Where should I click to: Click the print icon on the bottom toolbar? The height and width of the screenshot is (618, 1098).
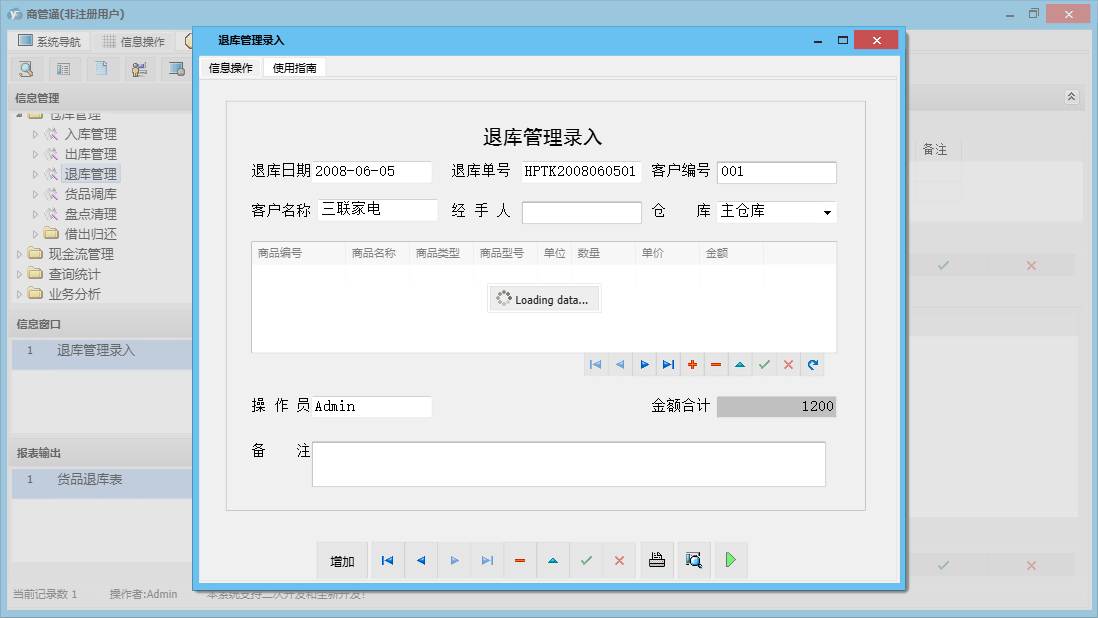(657, 560)
